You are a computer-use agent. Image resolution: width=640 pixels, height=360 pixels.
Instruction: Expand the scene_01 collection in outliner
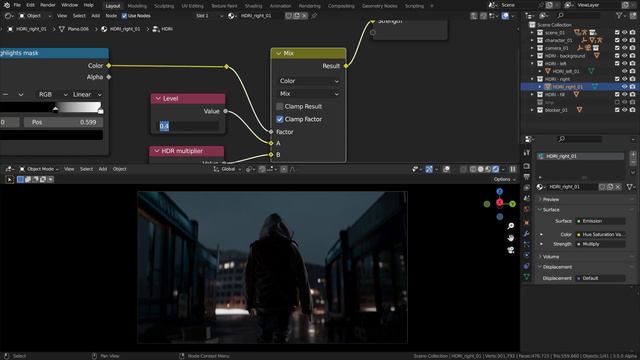tap(532, 33)
